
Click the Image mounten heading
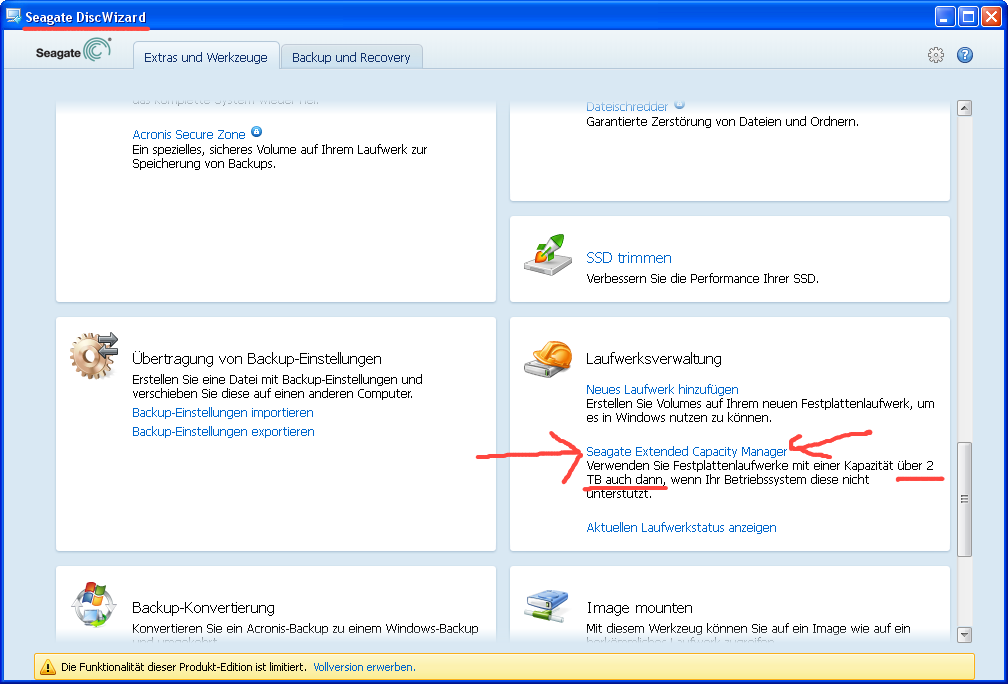[x=640, y=608]
